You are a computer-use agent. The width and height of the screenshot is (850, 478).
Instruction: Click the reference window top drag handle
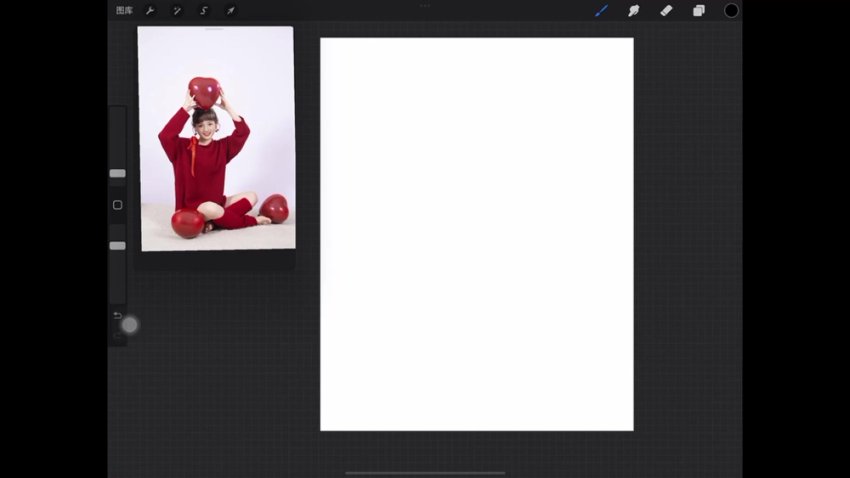pos(215,29)
